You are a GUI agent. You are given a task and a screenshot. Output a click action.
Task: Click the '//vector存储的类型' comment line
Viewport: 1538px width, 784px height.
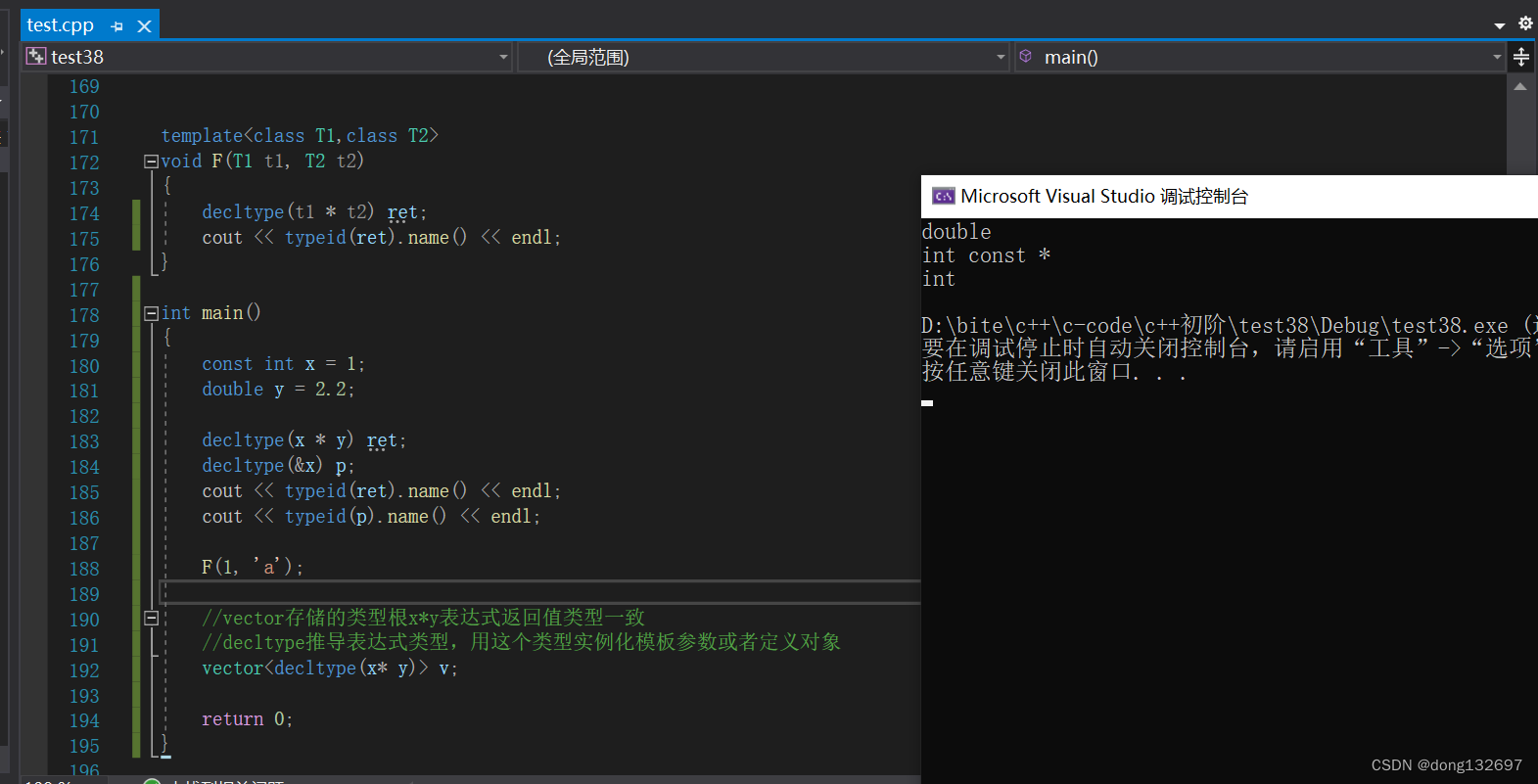click(423, 618)
